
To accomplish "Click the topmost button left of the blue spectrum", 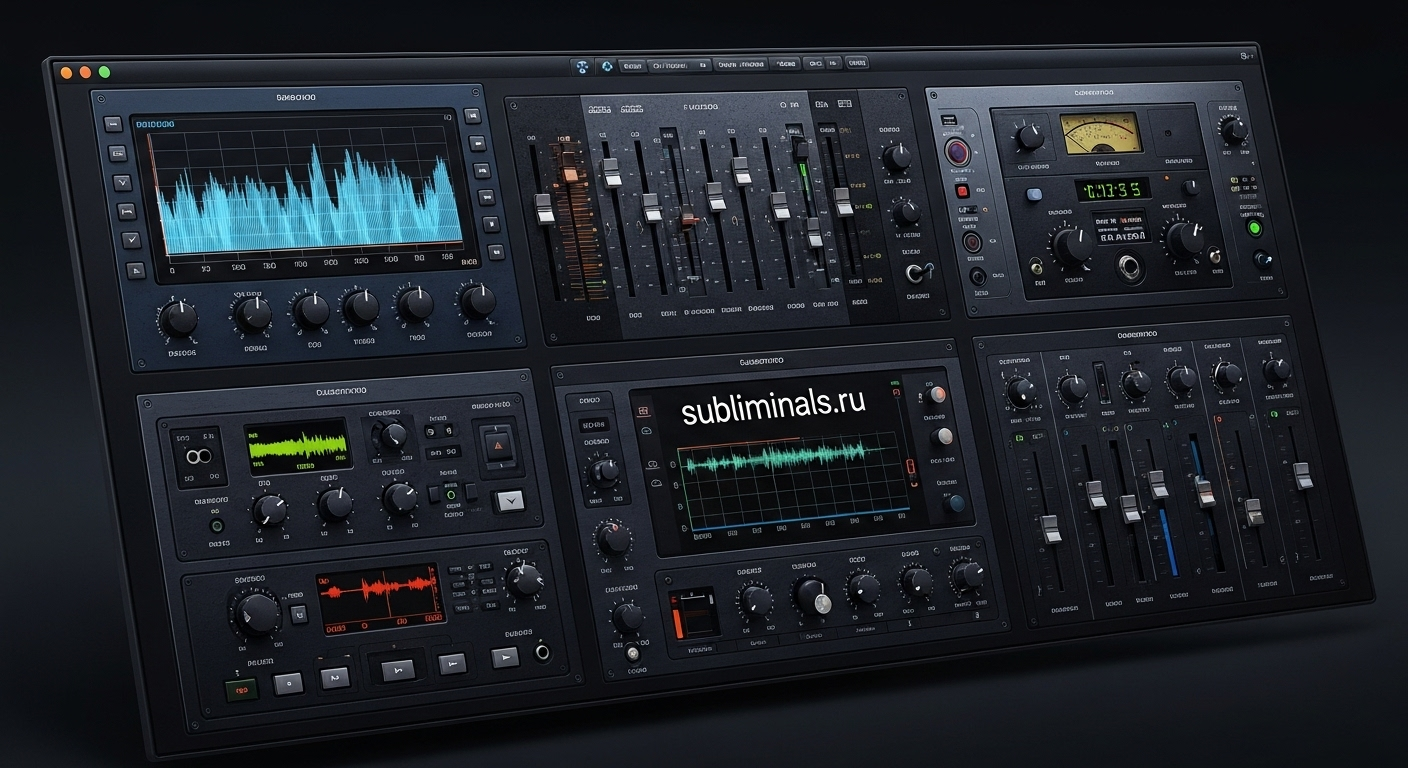I will coord(113,124).
